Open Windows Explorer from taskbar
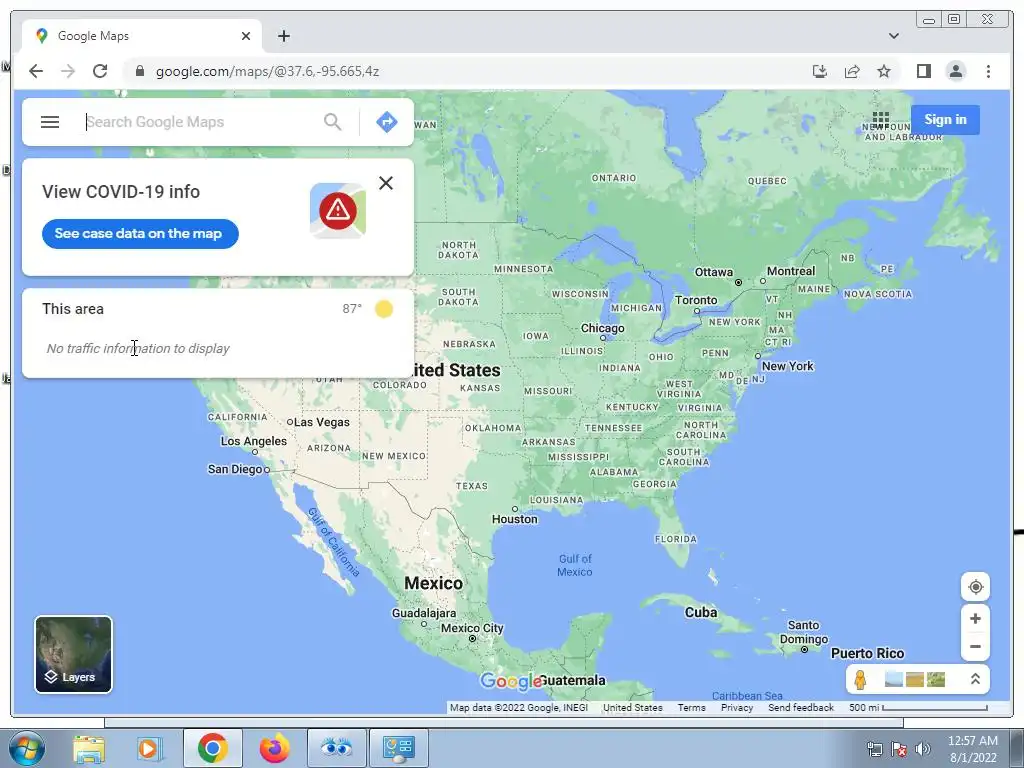The image size is (1024, 768). pyautogui.click(x=89, y=748)
